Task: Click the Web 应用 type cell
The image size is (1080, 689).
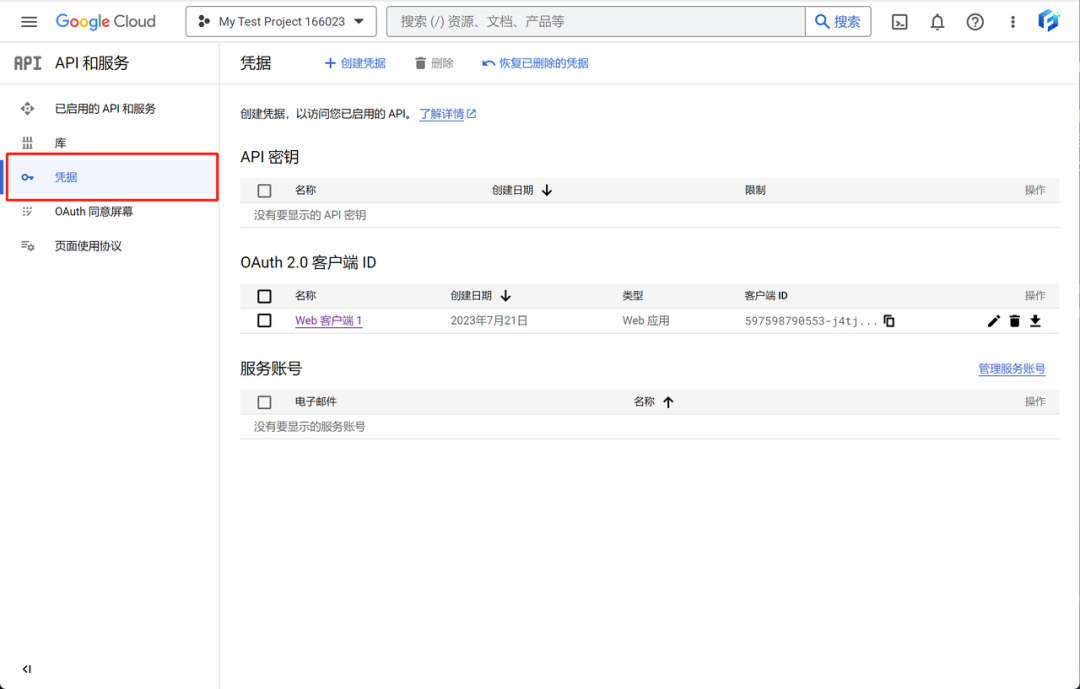Action: pos(646,320)
